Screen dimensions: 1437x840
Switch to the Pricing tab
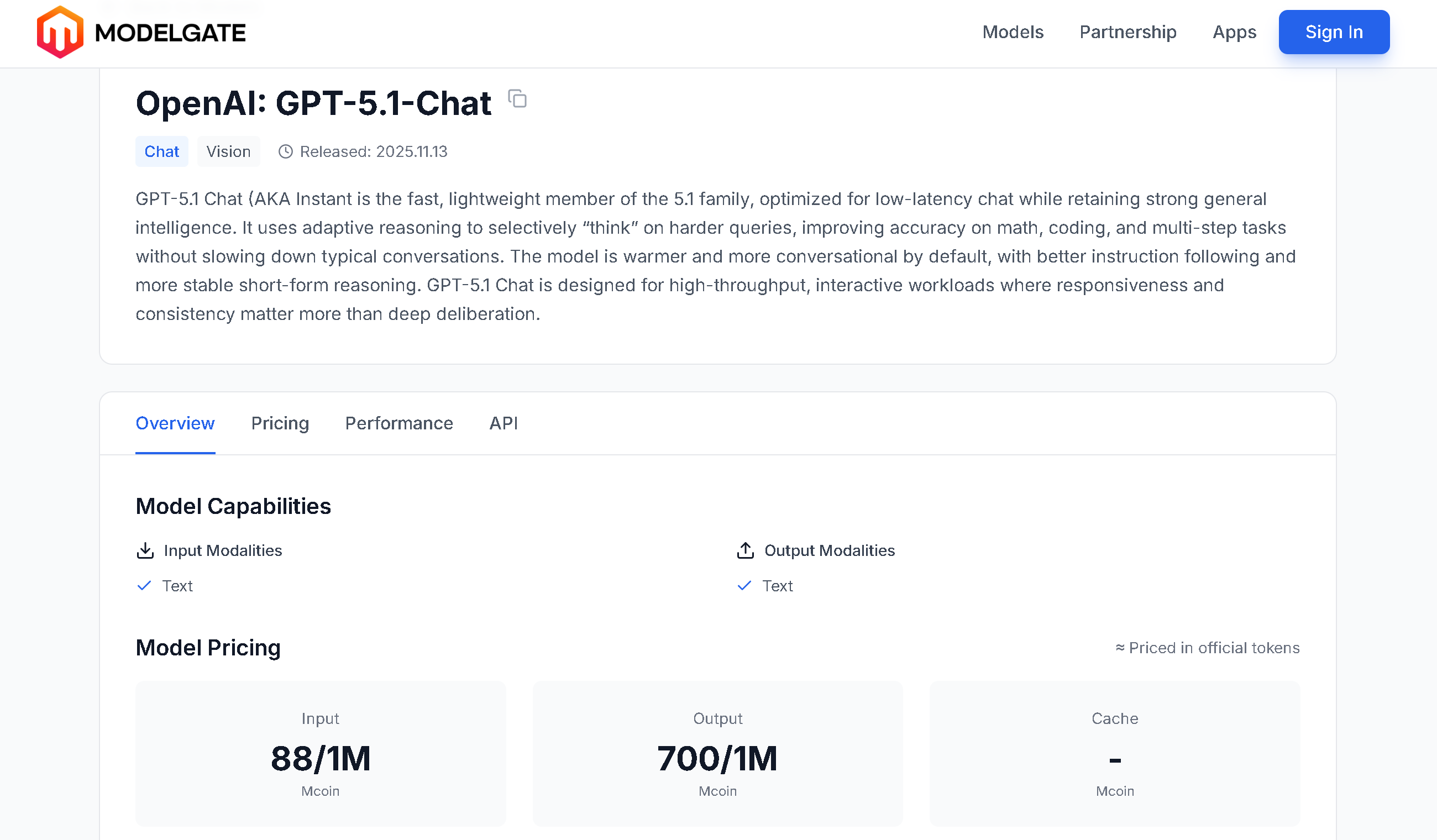point(280,423)
